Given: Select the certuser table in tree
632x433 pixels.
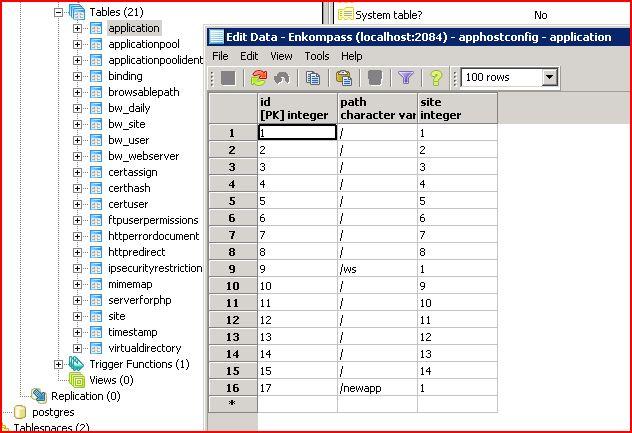Looking at the screenshot, I should click(128, 204).
